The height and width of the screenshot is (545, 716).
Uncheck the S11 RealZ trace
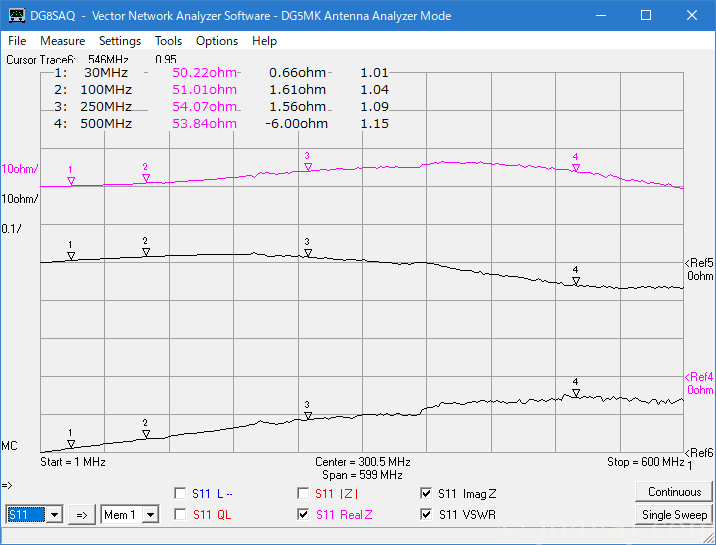pyautogui.click(x=303, y=514)
